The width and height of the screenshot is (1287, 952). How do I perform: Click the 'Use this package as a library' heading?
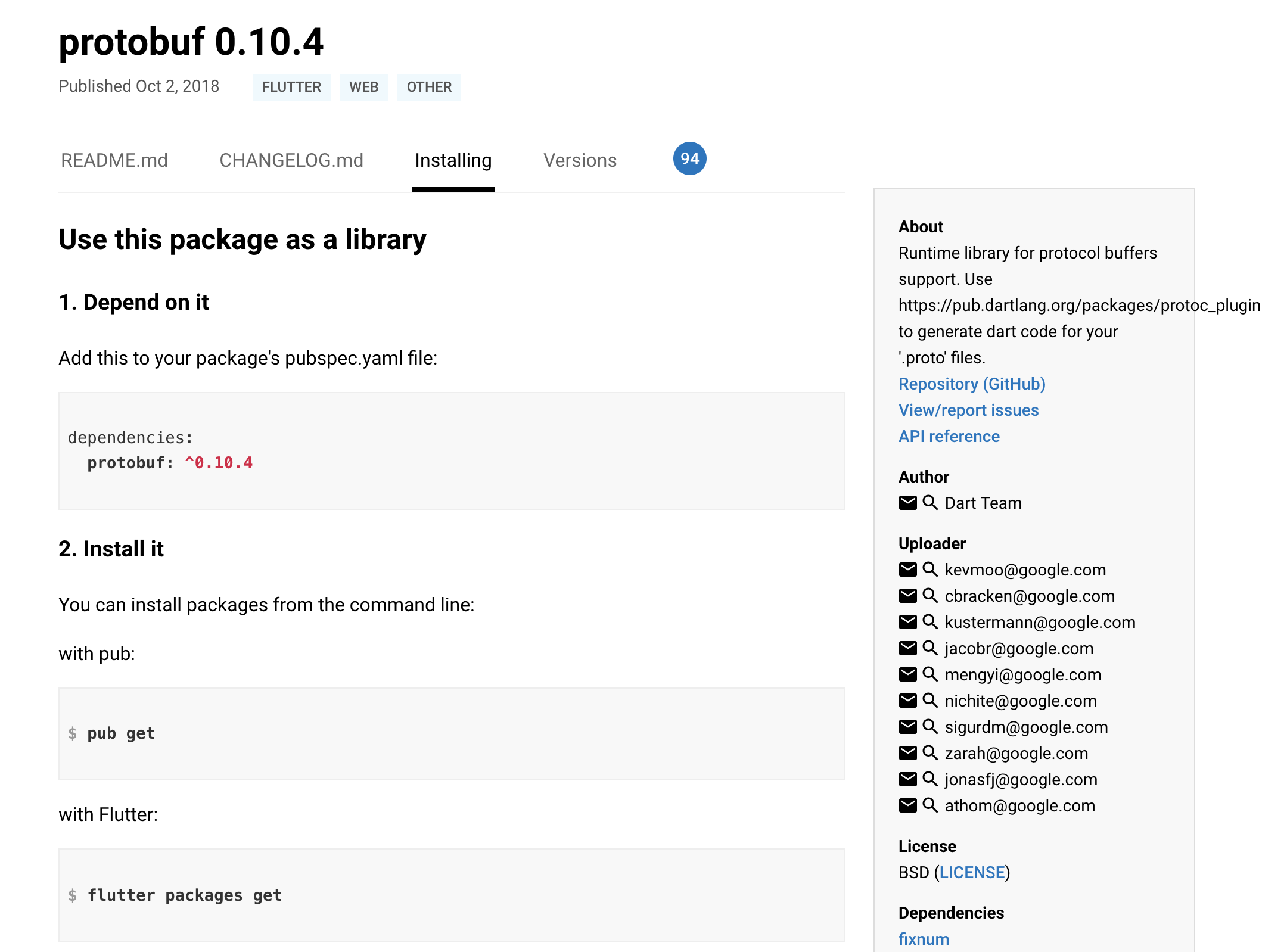[243, 239]
